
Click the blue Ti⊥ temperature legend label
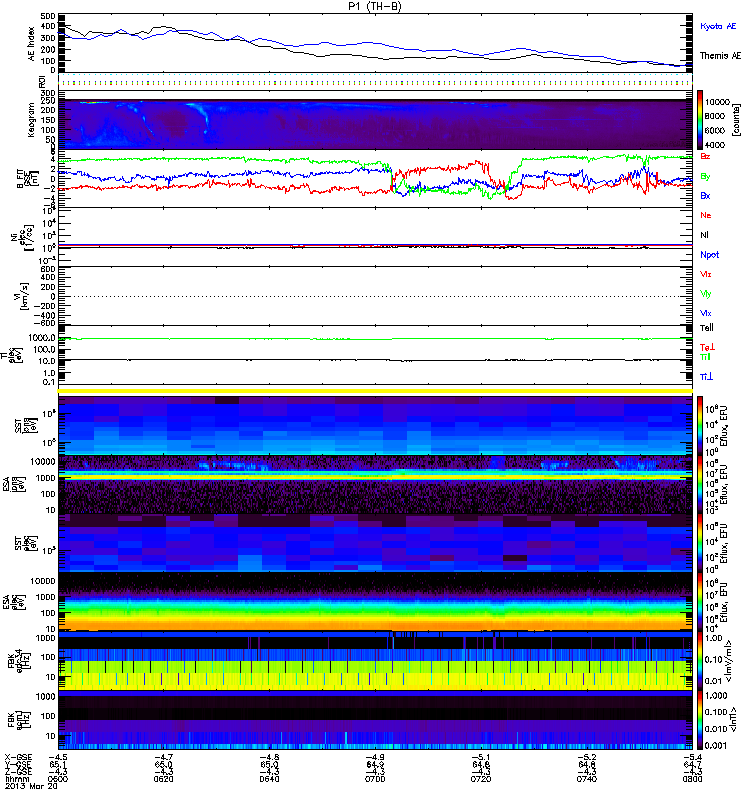(x=706, y=377)
